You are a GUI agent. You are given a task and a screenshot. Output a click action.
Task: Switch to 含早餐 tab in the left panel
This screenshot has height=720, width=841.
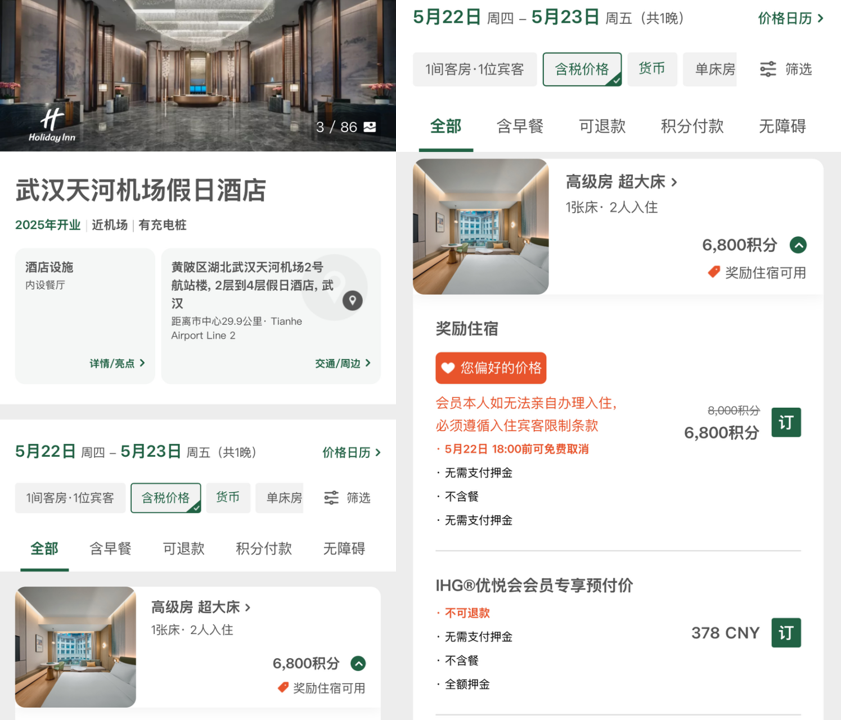coord(110,549)
